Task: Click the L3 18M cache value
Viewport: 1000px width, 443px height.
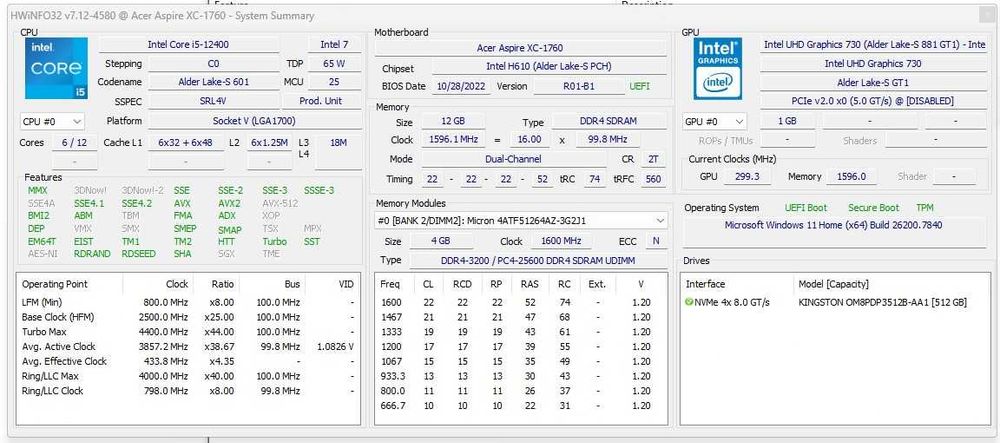Action: click(339, 143)
